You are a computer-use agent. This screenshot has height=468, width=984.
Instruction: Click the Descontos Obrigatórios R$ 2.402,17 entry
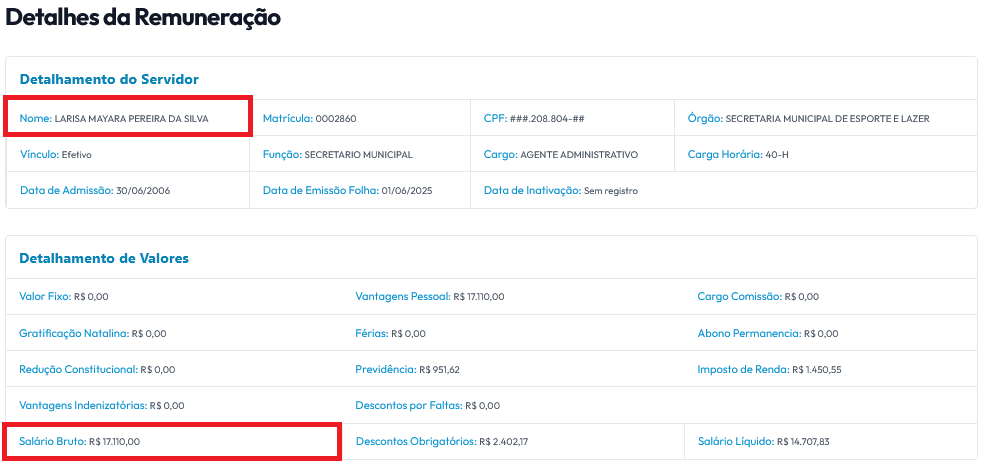pos(442,442)
